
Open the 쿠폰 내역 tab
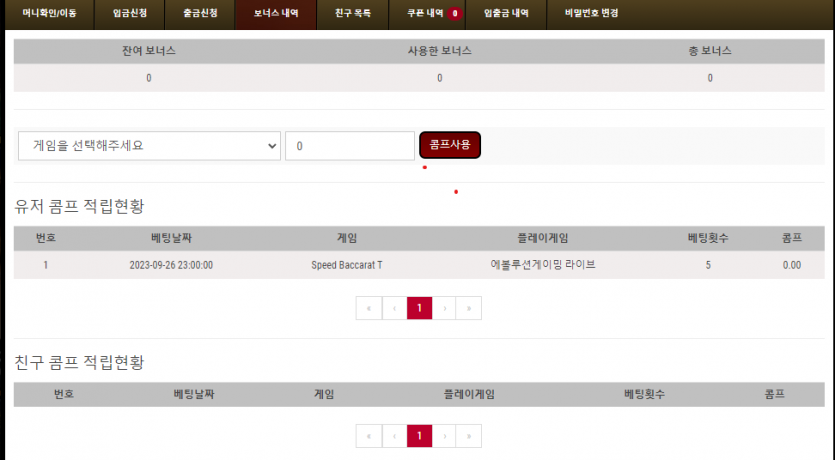[427, 14]
